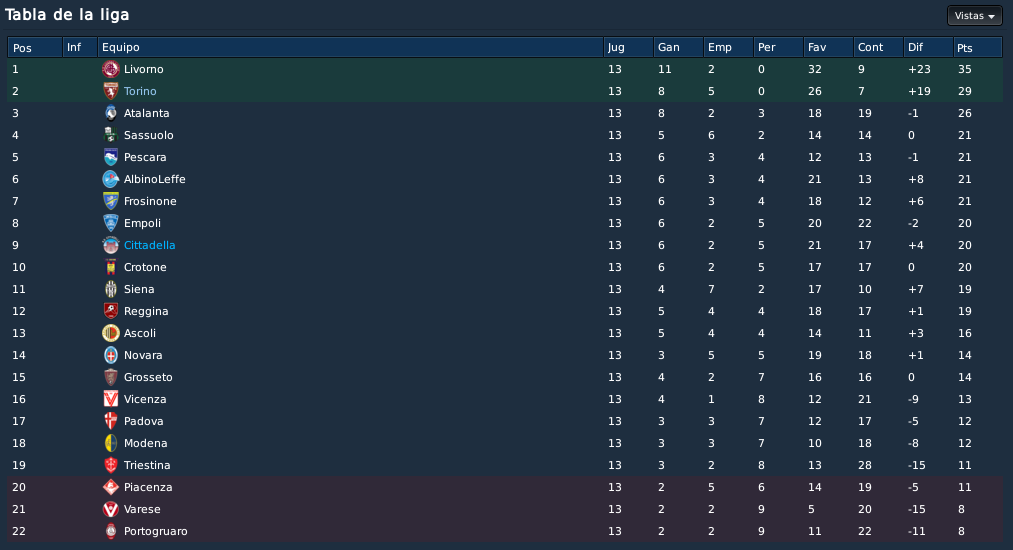Open the Vistas dropdown menu

(974, 16)
